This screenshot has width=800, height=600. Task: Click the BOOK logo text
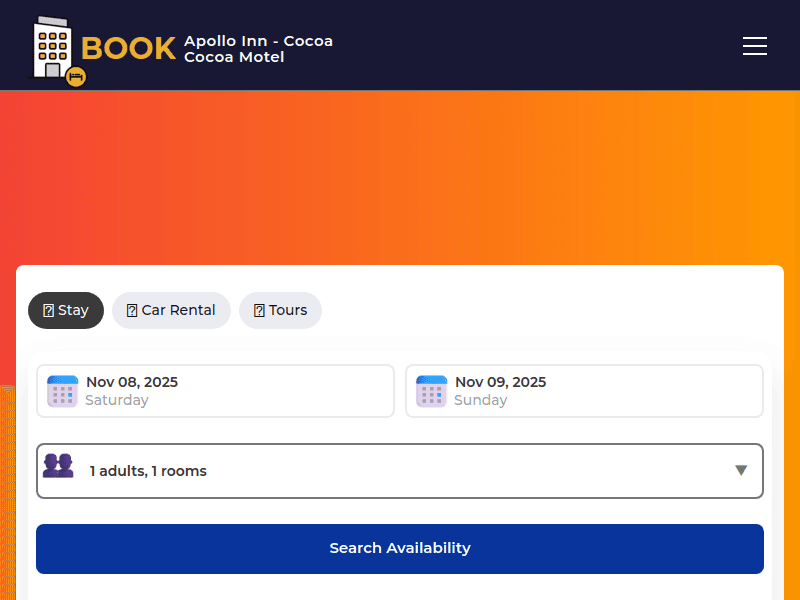pyautogui.click(x=128, y=49)
